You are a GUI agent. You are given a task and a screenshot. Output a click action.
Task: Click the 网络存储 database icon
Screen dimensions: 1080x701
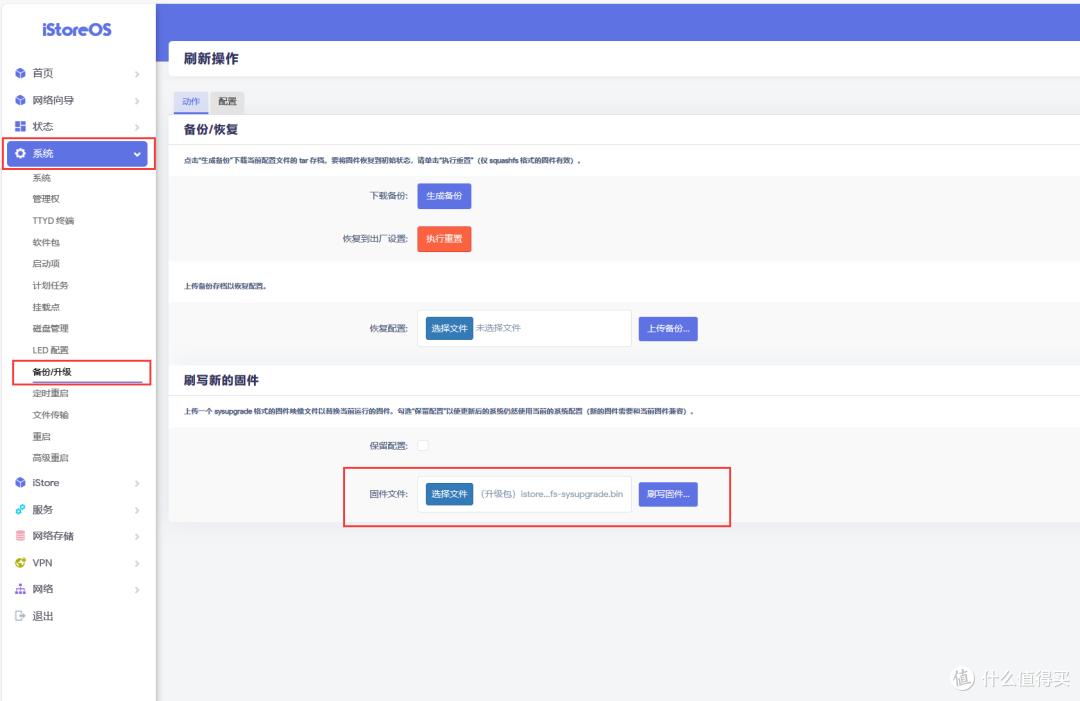pos(20,536)
